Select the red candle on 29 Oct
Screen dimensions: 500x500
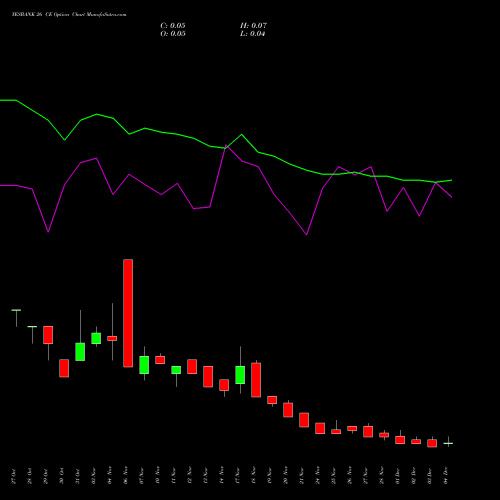pos(48,335)
